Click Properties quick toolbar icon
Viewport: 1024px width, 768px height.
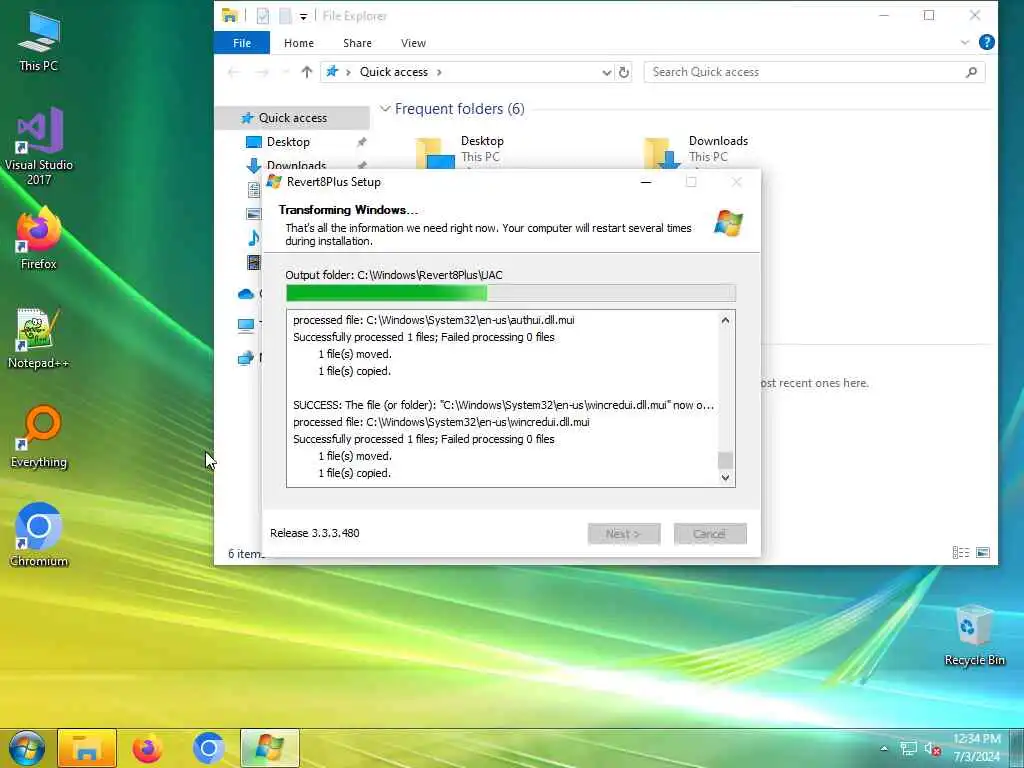pos(263,16)
